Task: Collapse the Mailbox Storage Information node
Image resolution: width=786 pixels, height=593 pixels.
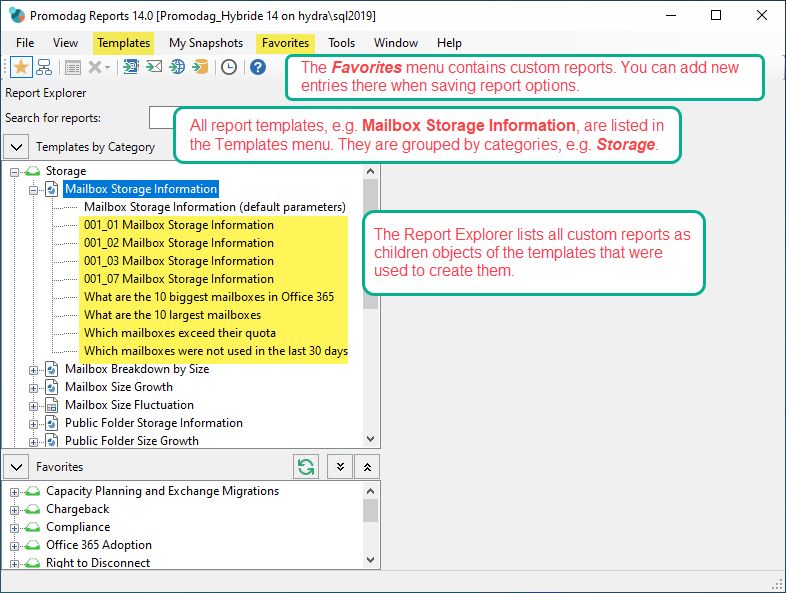Action: tap(34, 190)
